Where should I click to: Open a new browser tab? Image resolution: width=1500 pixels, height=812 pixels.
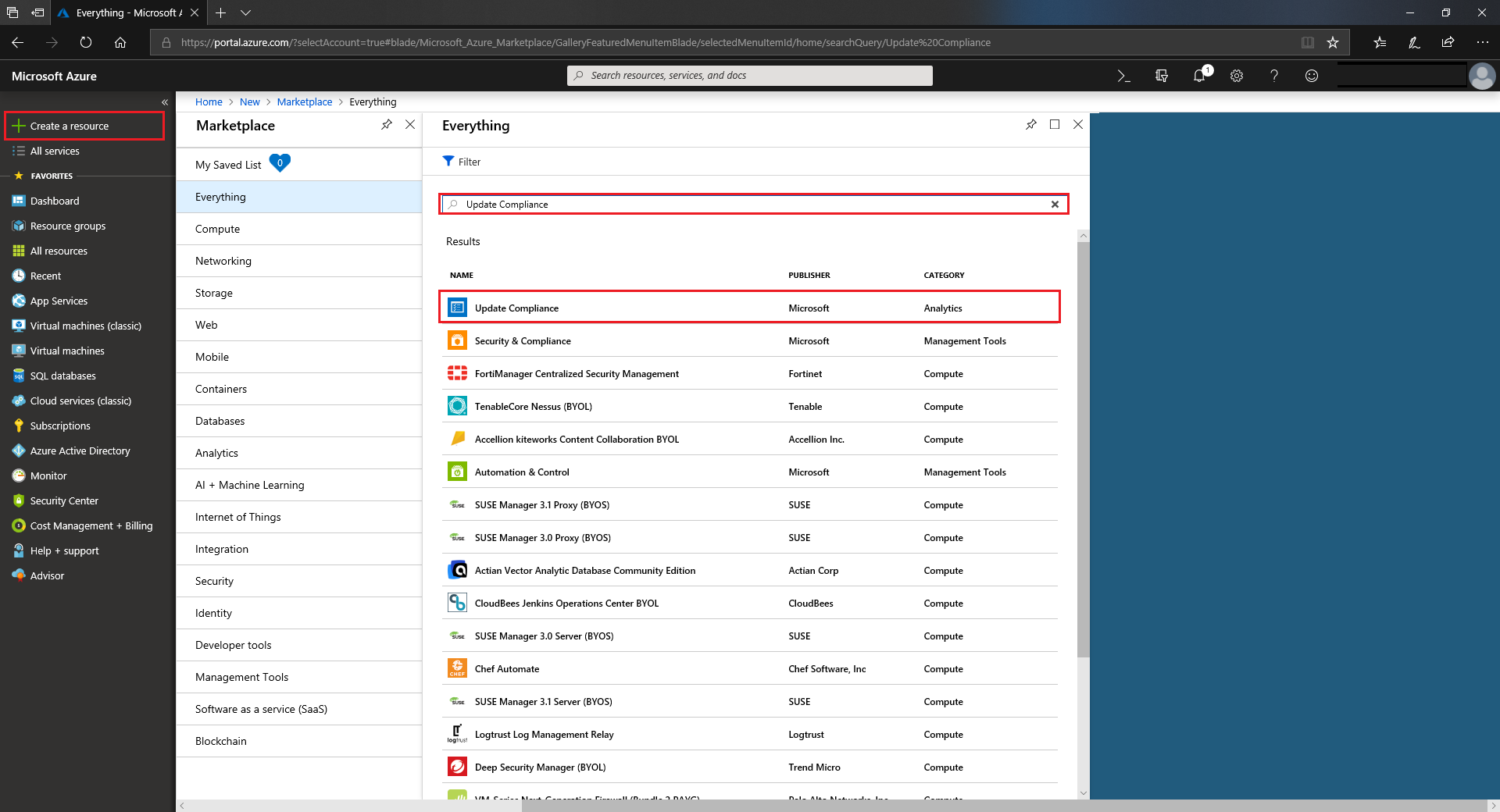[220, 12]
